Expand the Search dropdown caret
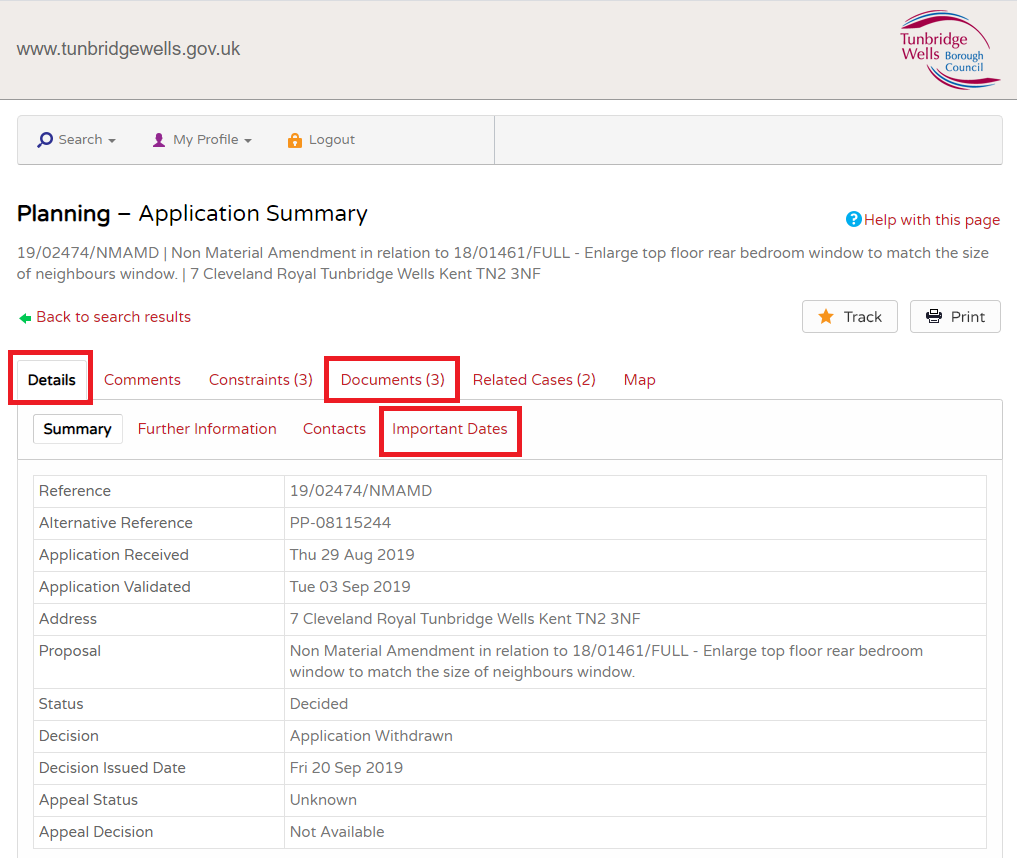This screenshot has height=858, width=1017. (112, 141)
